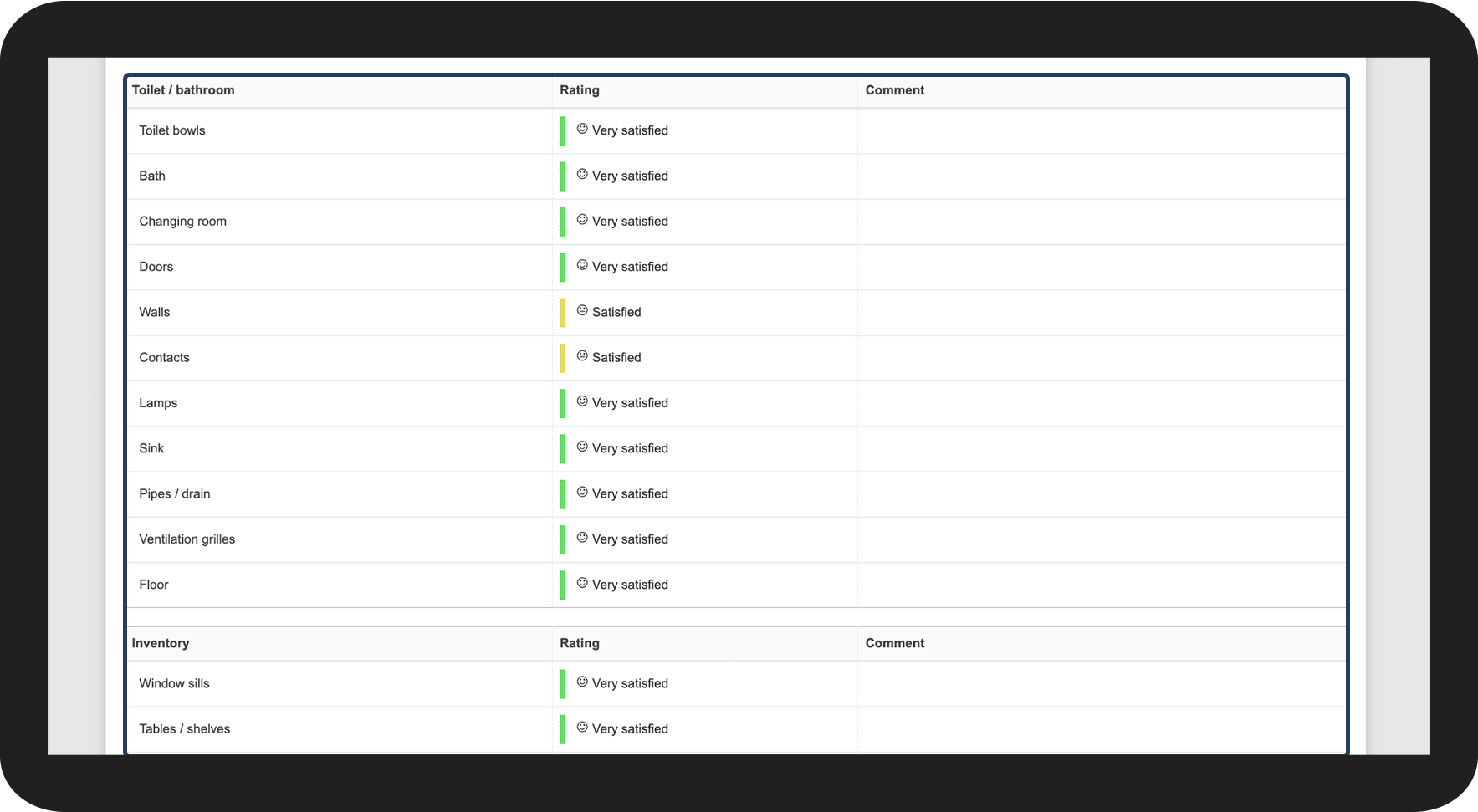The height and width of the screenshot is (812, 1478).
Task: Click the Pipes / drain label
Action: [x=175, y=493]
